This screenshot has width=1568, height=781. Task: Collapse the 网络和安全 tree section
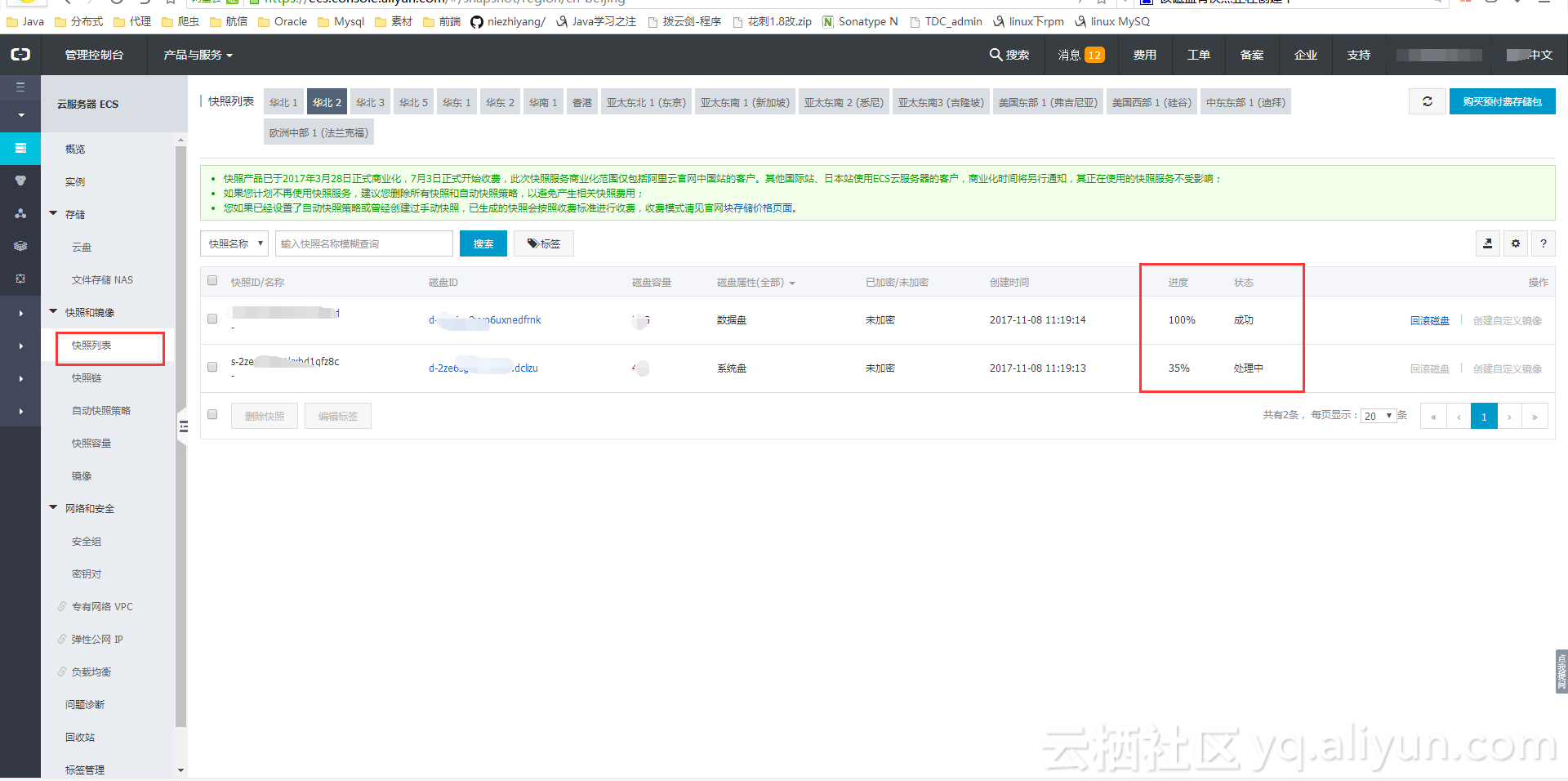[54, 508]
